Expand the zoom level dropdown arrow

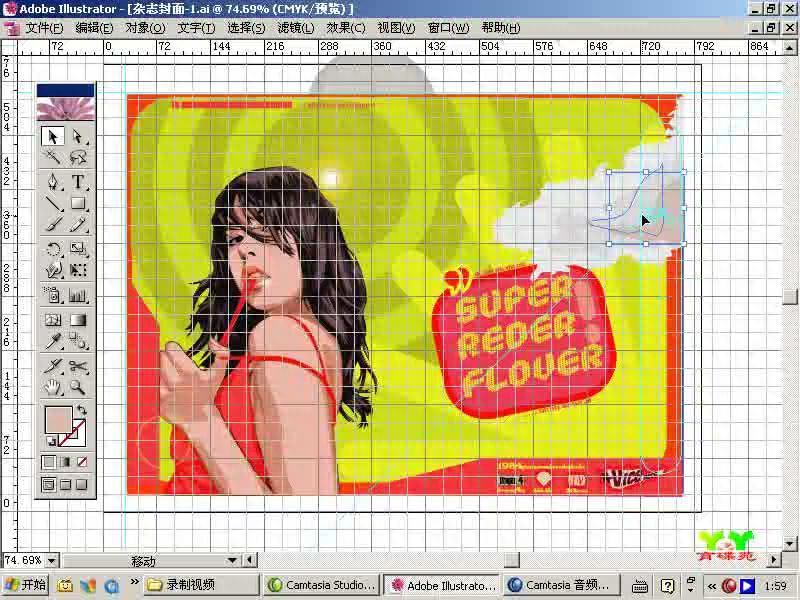[52, 561]
